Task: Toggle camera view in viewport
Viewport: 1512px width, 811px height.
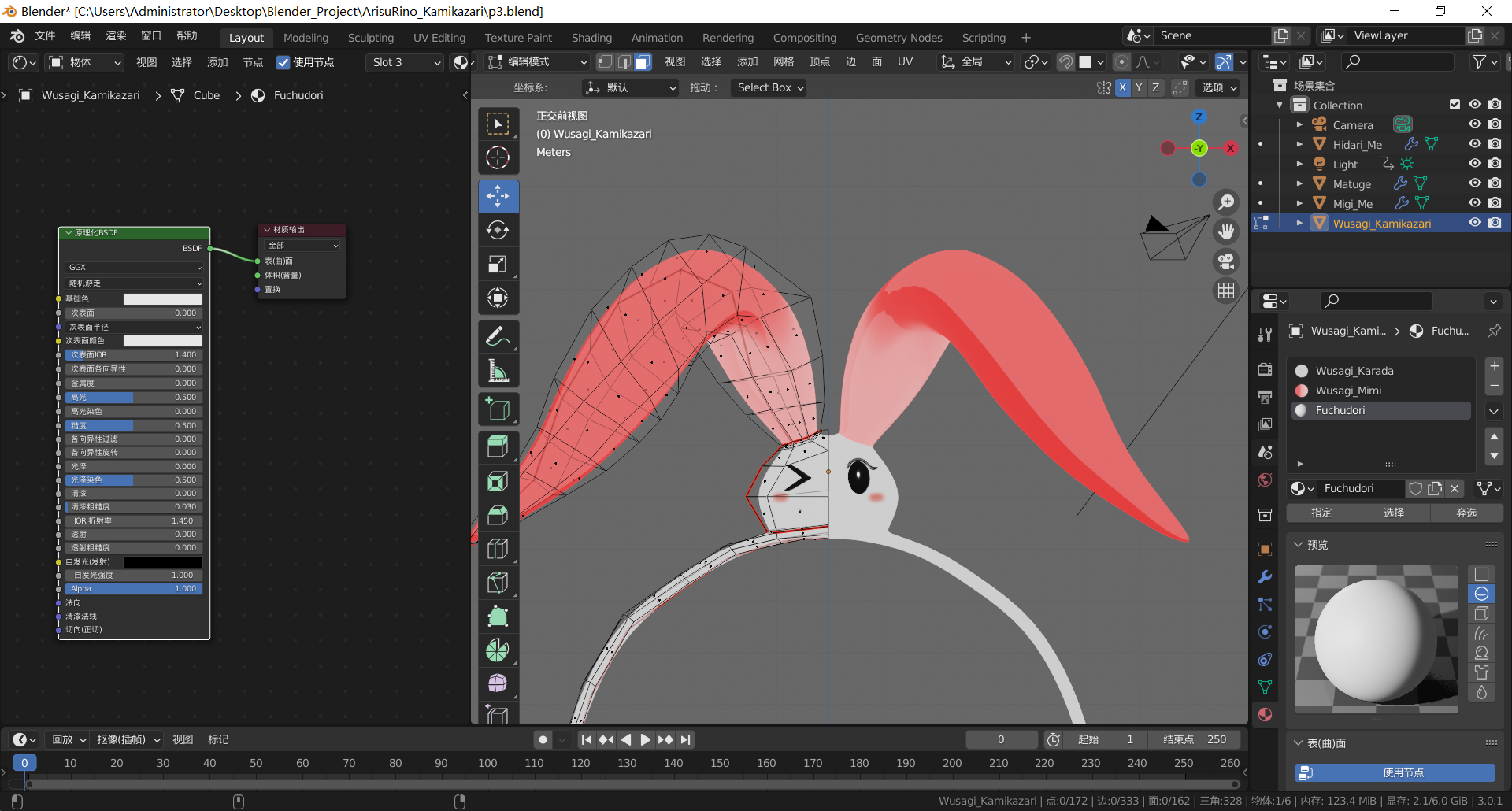Action: coord(1226,261)
